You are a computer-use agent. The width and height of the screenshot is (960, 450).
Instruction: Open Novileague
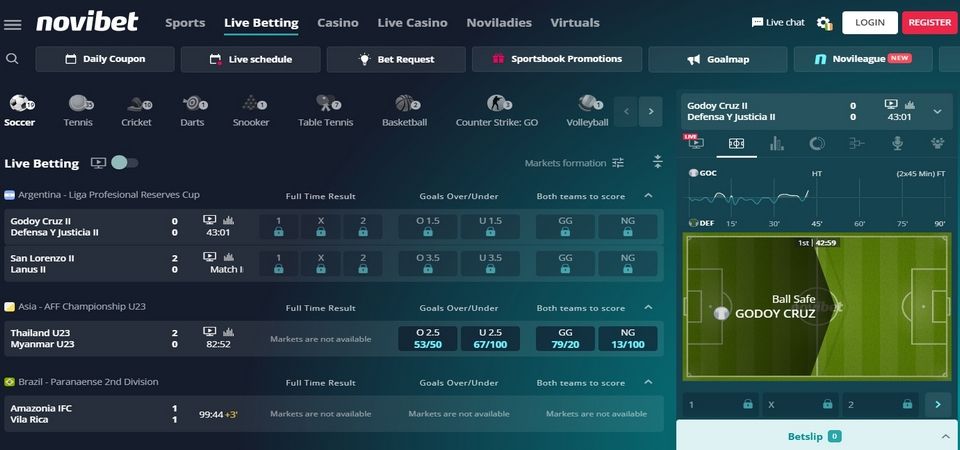coord(863,59)
